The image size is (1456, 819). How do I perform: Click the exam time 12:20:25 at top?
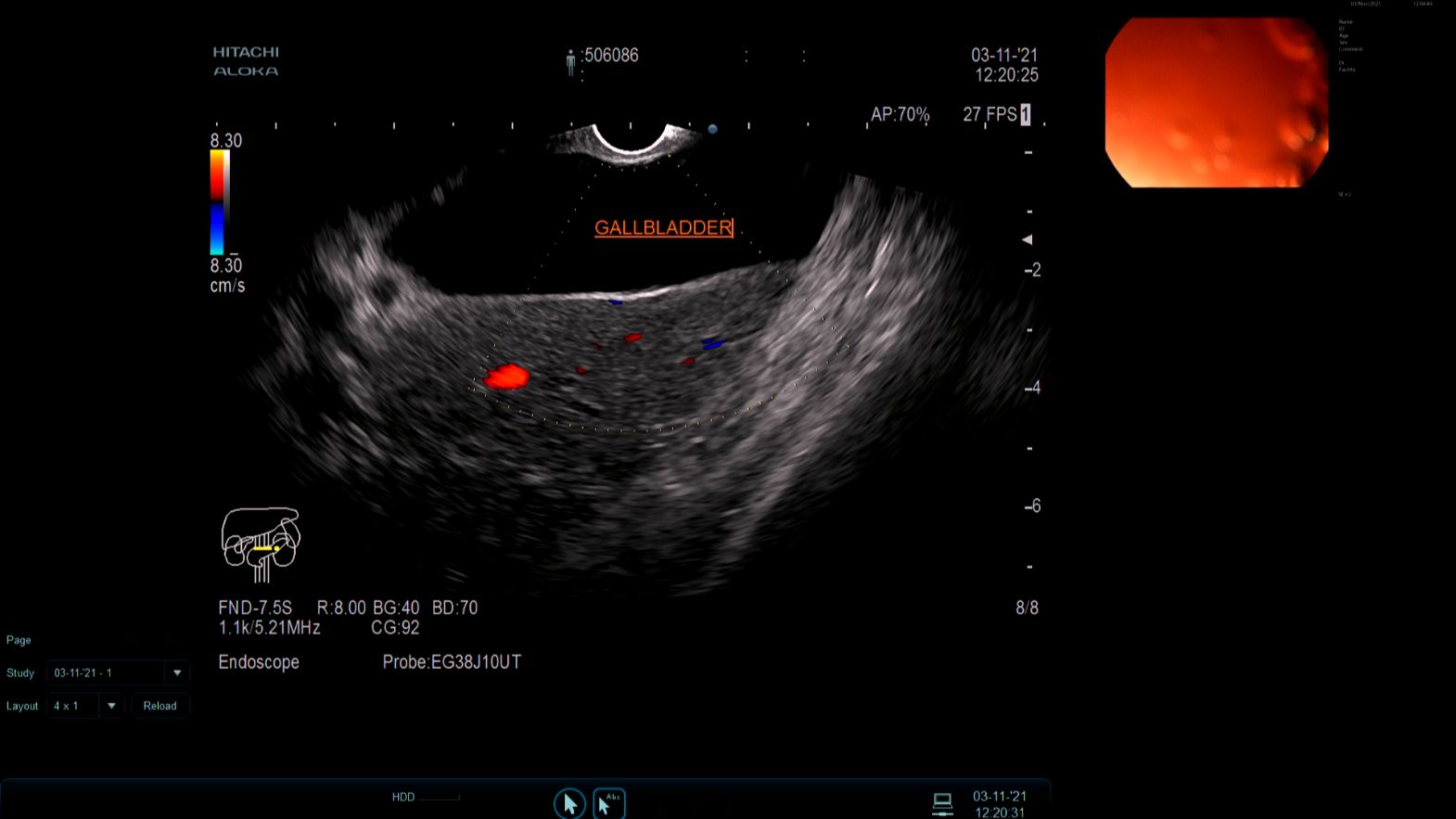[1006, 75]
